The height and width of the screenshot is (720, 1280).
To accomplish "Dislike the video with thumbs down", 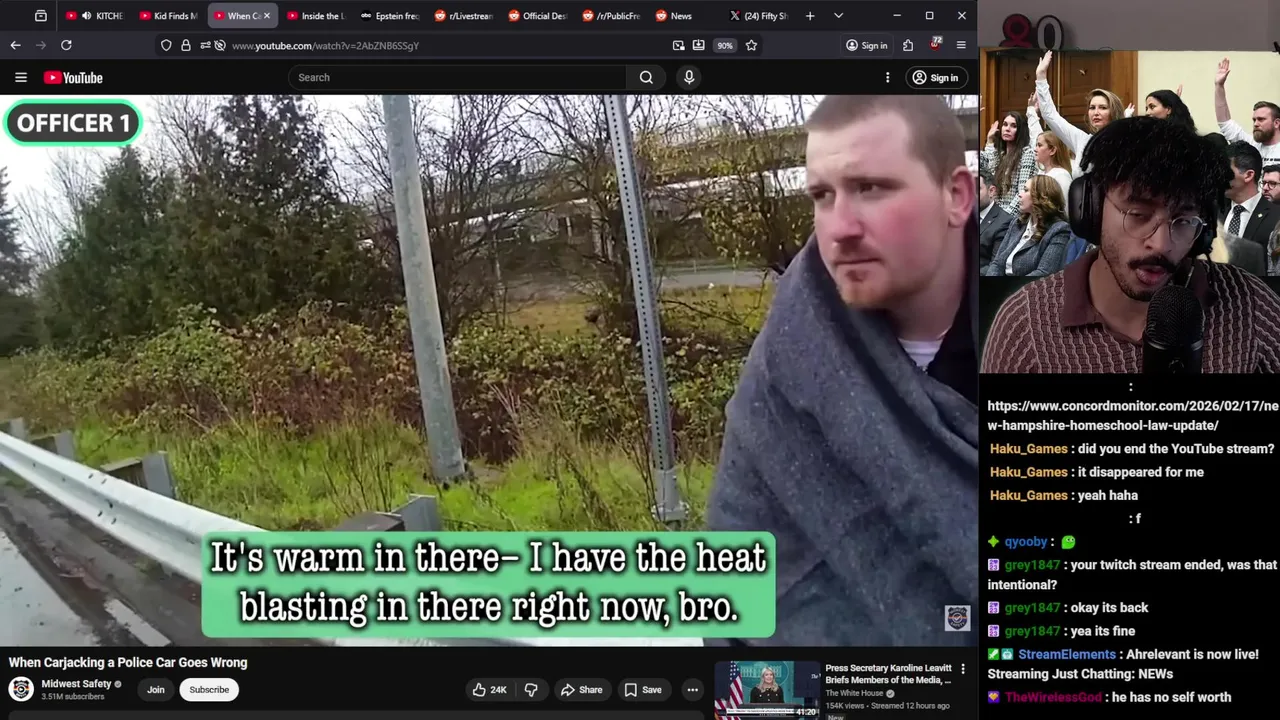I will (531, 689).
